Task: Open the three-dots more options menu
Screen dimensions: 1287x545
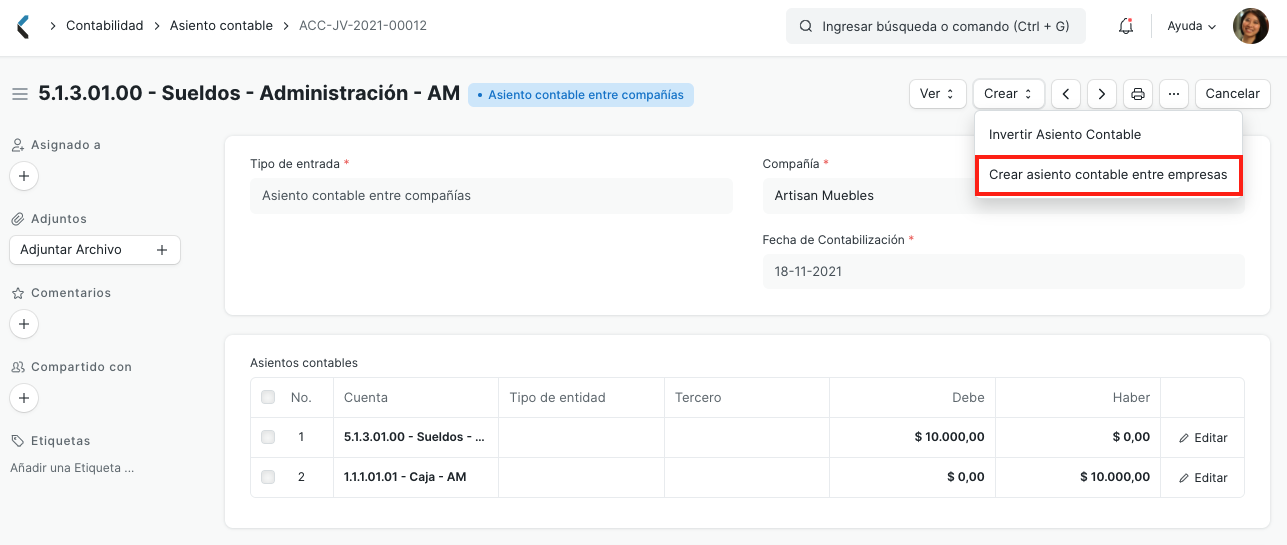Action: 1174,94
